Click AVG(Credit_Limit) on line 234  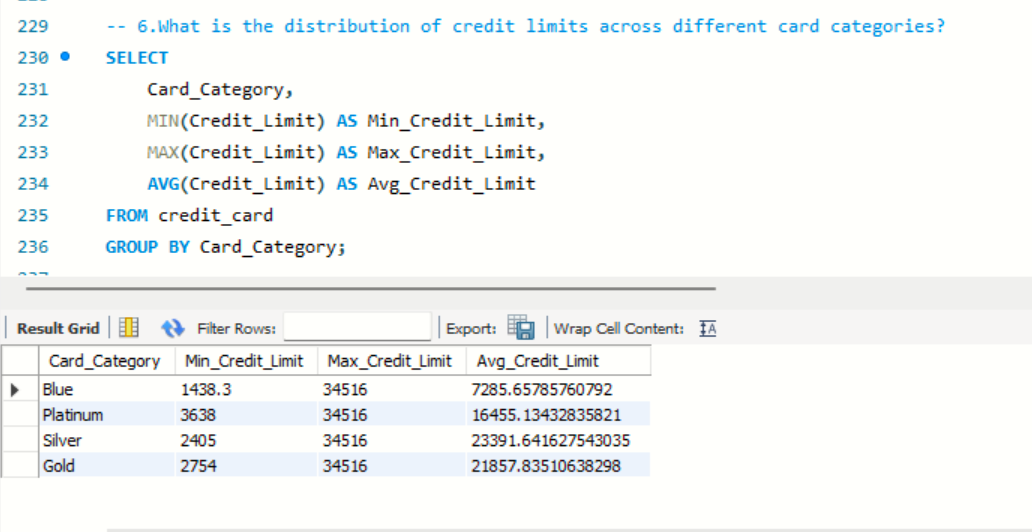236,184
